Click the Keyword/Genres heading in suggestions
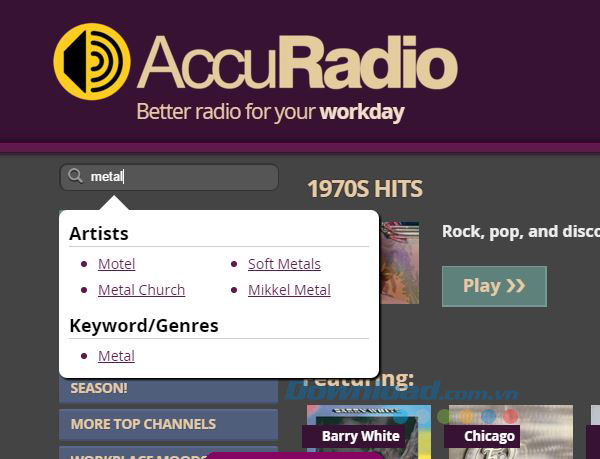Viewport: 600px width, 459px height. [144, 326]
